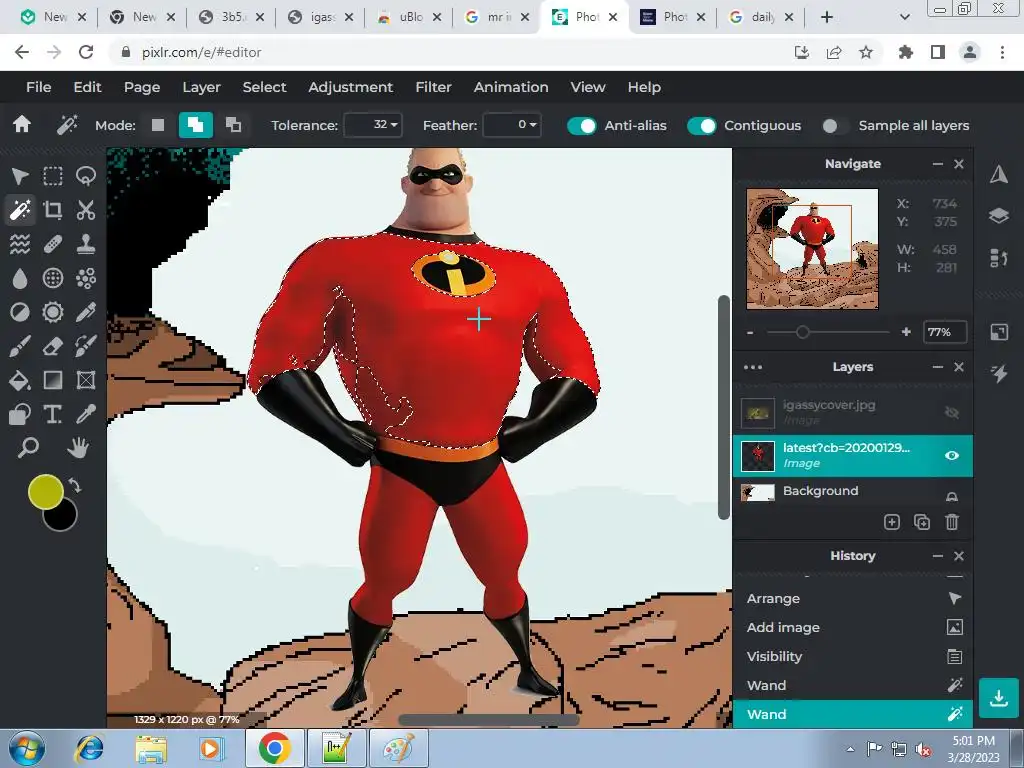Select the Marquee select tool

point(53,176)
